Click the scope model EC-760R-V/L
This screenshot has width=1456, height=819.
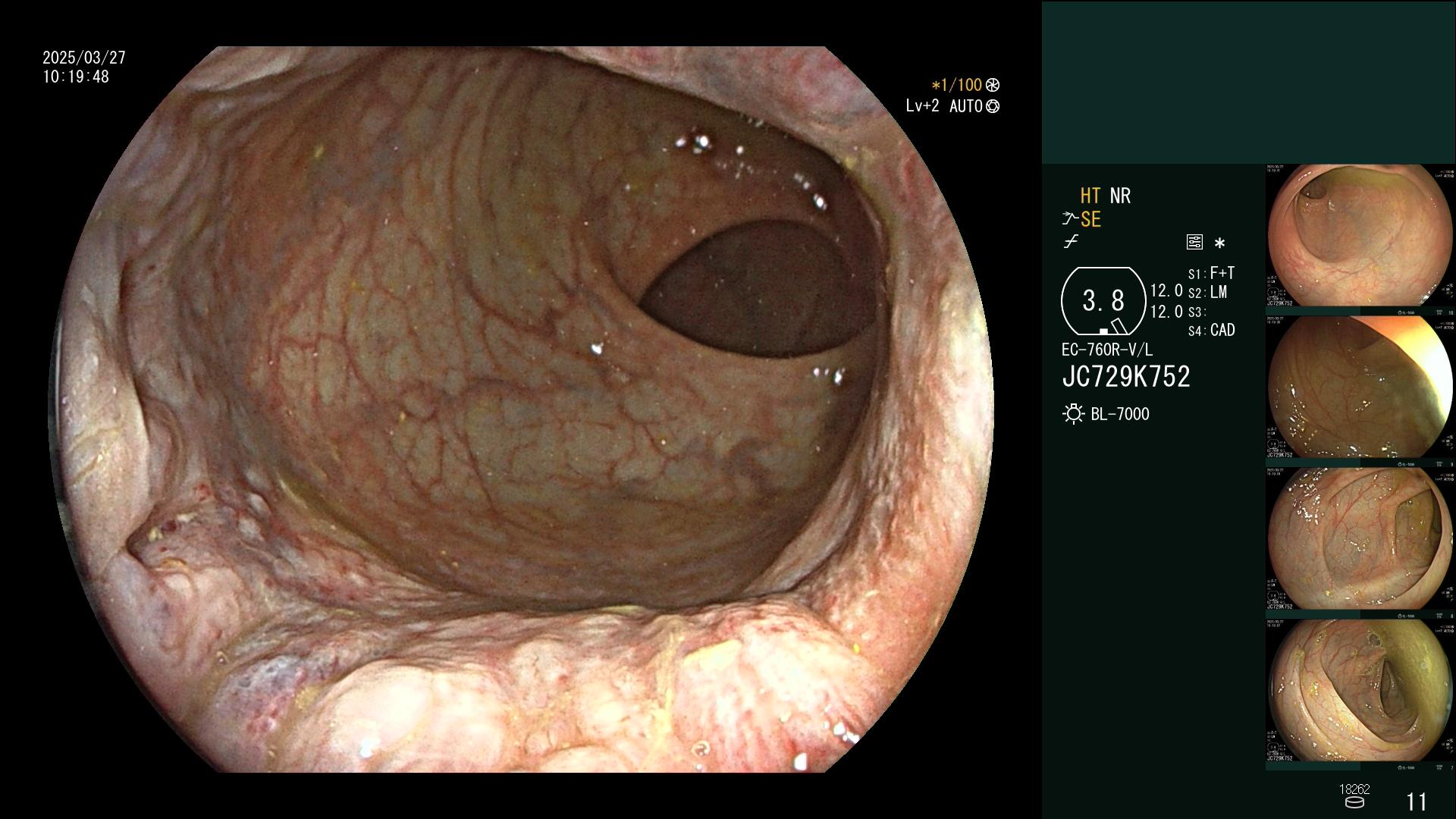tap(1106, 350)
